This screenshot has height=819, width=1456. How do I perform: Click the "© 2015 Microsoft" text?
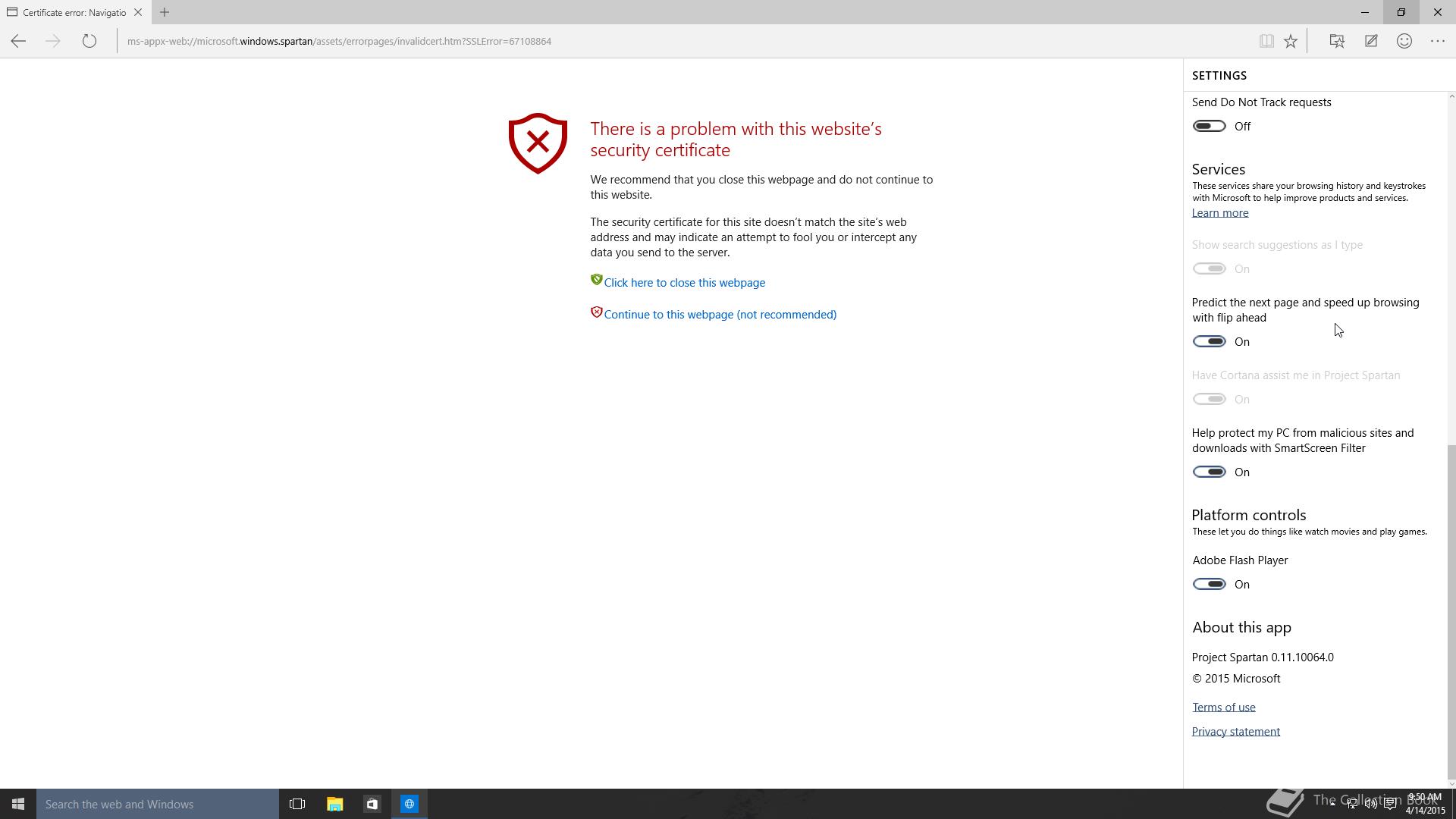[1236, 678]
